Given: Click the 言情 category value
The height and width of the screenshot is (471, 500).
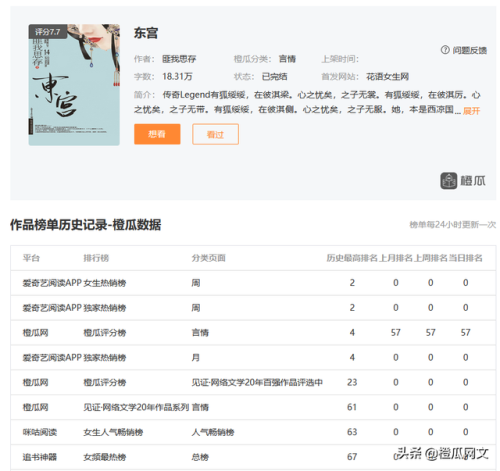Looking at the screenshot, I should pos(287,59).
